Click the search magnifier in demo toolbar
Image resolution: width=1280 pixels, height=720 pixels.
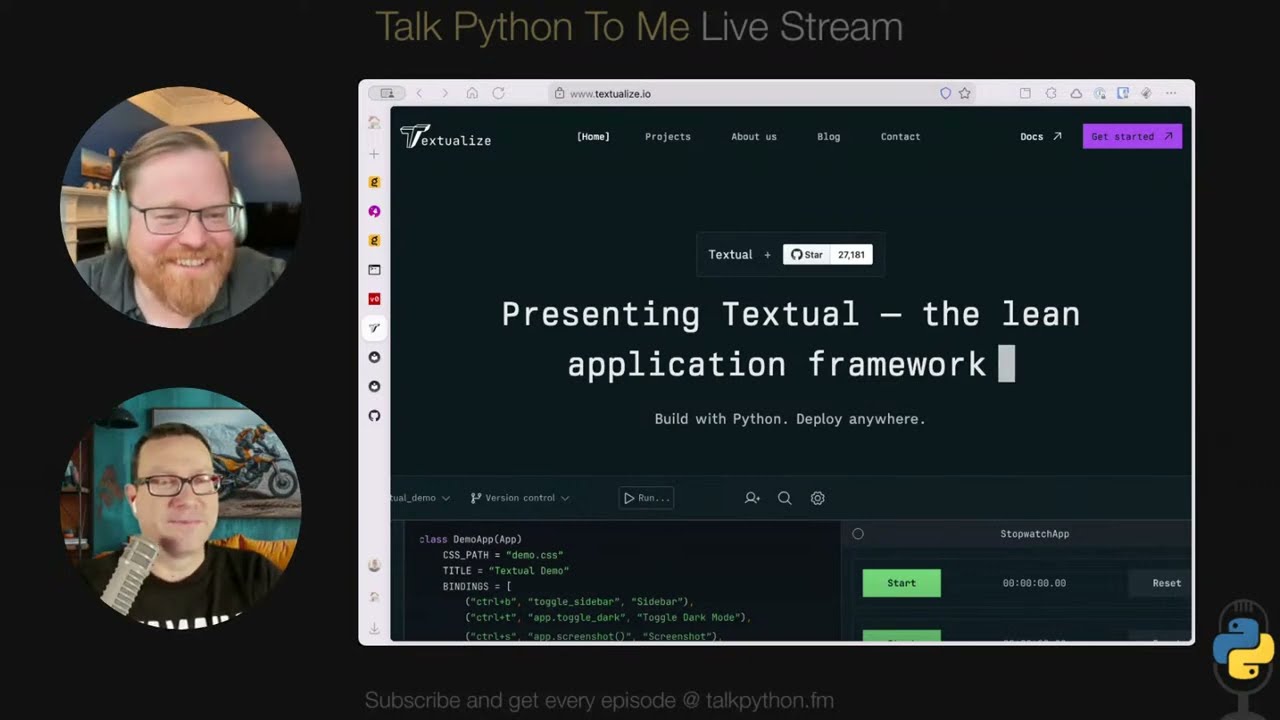(784, 498)
